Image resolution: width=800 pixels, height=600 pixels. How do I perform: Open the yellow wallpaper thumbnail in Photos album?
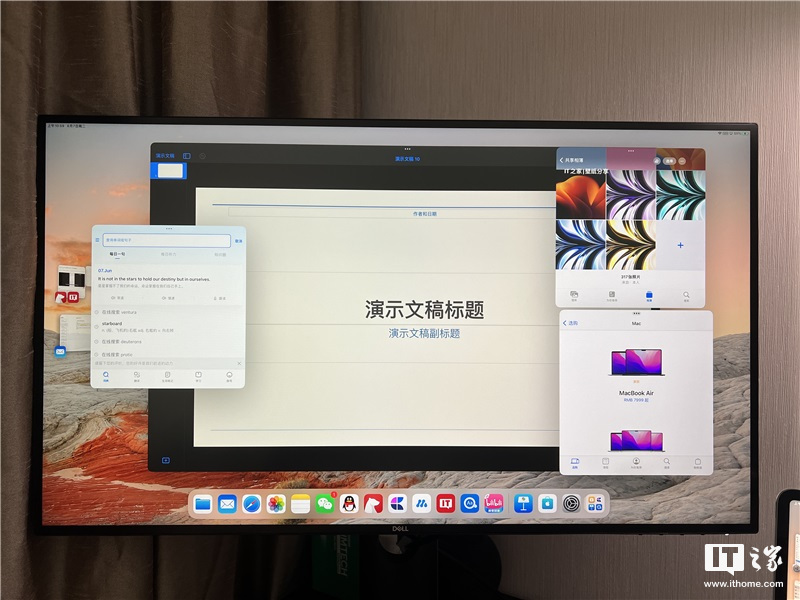point(631,244)
